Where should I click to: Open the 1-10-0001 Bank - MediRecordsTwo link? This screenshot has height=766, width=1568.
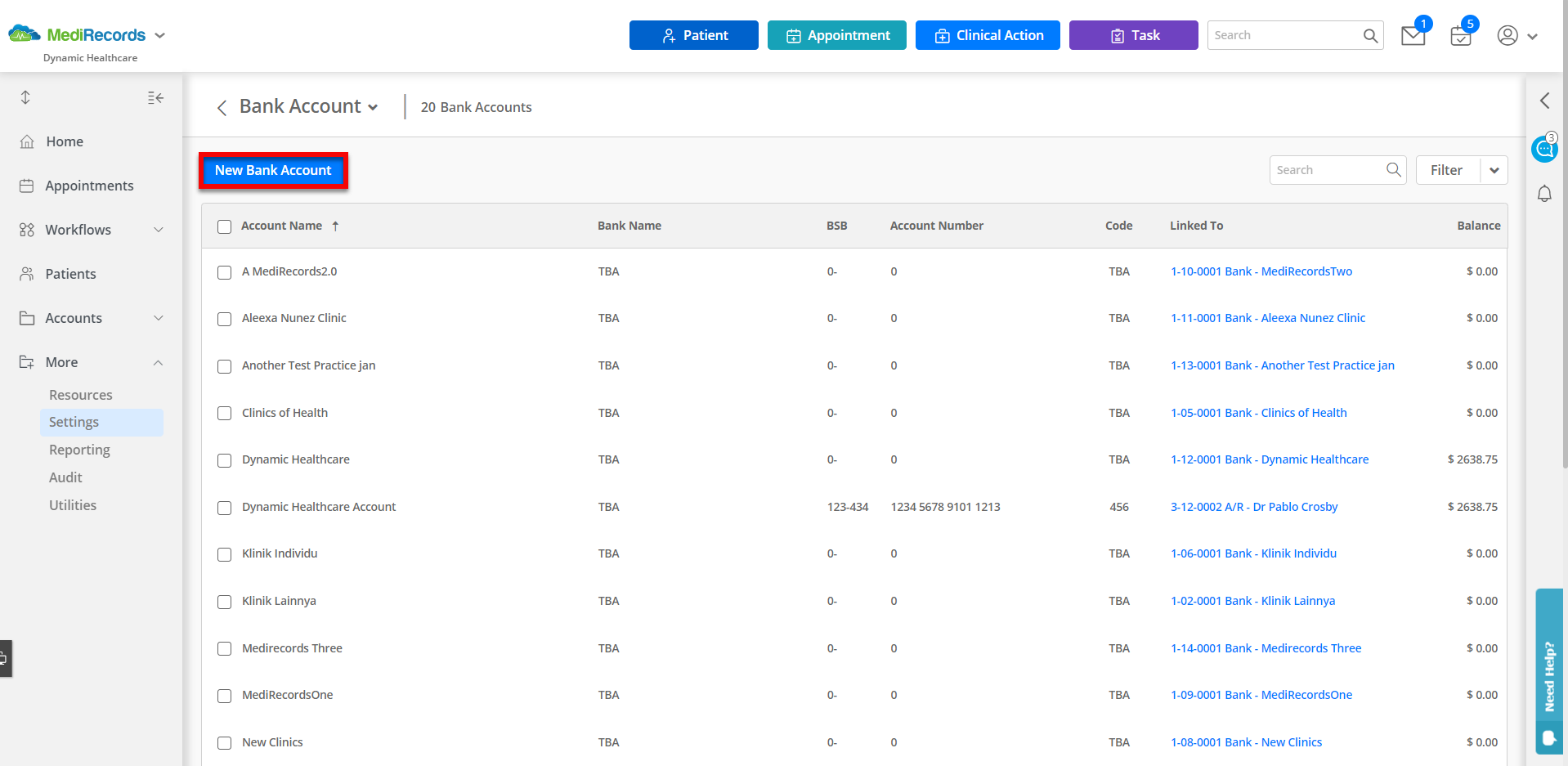[1261, 271]
